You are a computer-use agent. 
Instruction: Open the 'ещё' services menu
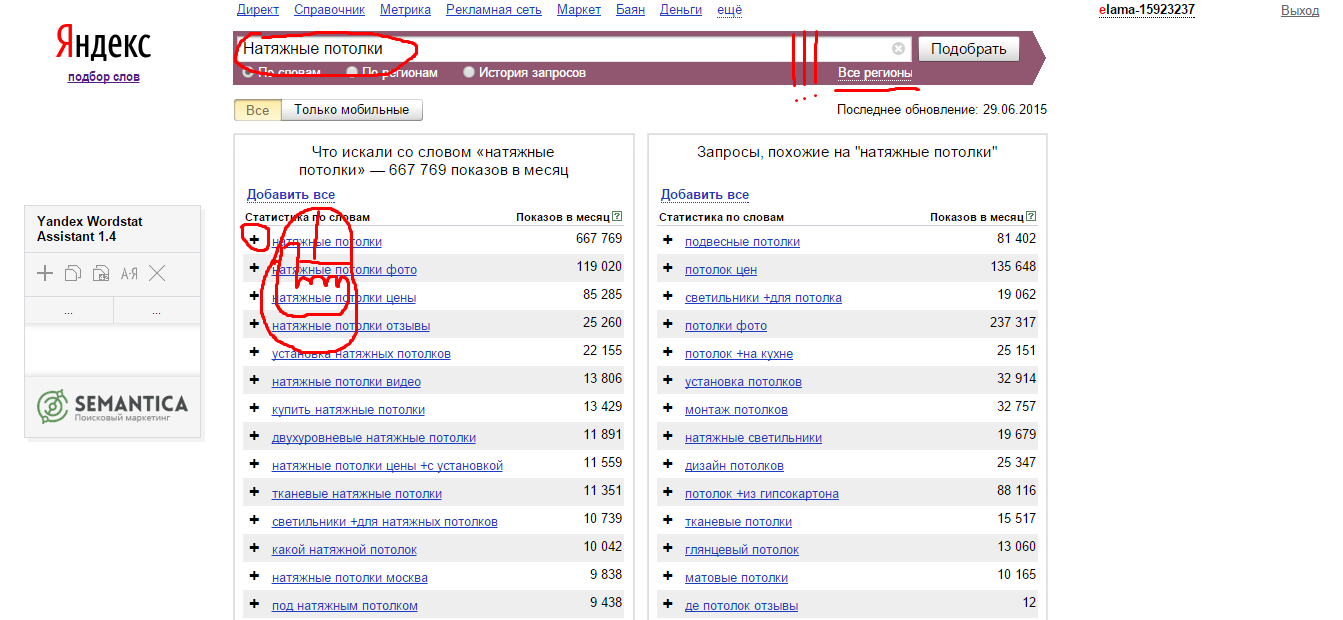pyautogui.click(x=730, y=10)
